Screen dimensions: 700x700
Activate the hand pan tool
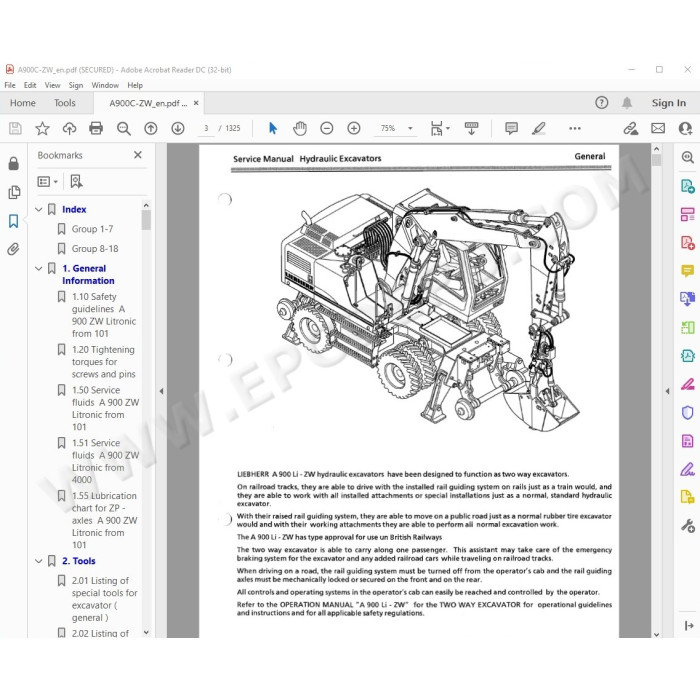pyautogui.click(x=300, y=129)
